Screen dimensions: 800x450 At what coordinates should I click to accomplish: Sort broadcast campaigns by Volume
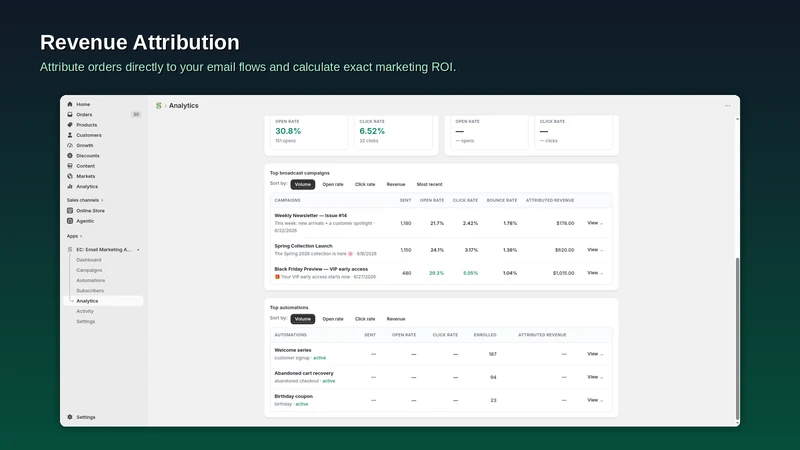coord(303,184)
